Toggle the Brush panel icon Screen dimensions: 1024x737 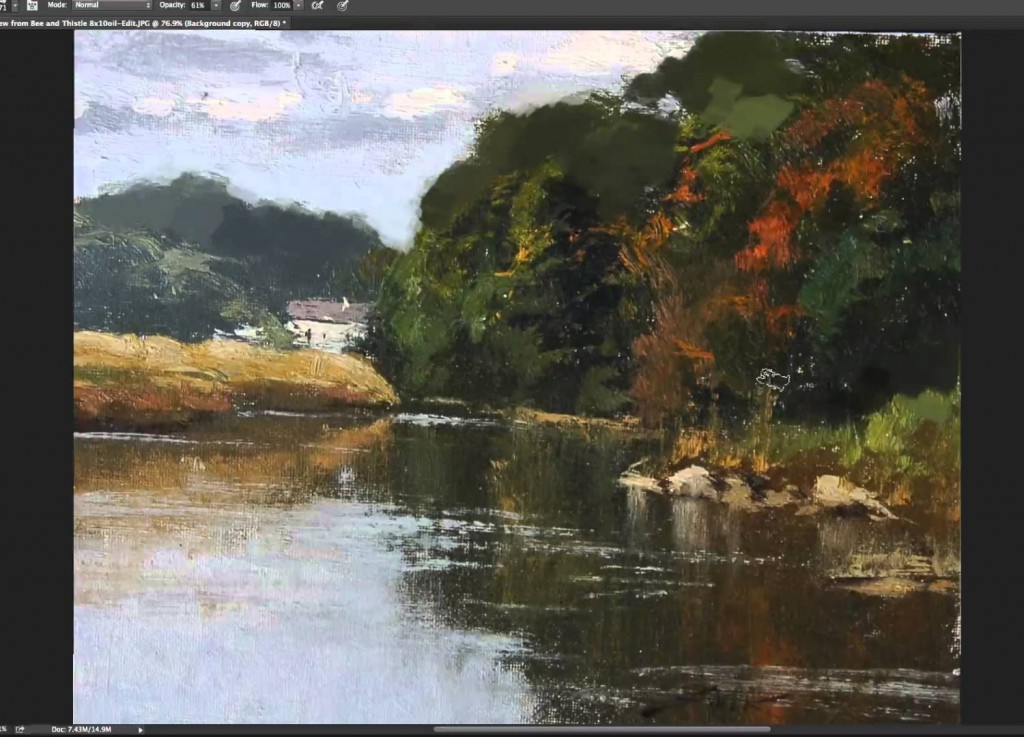point(32,5)
